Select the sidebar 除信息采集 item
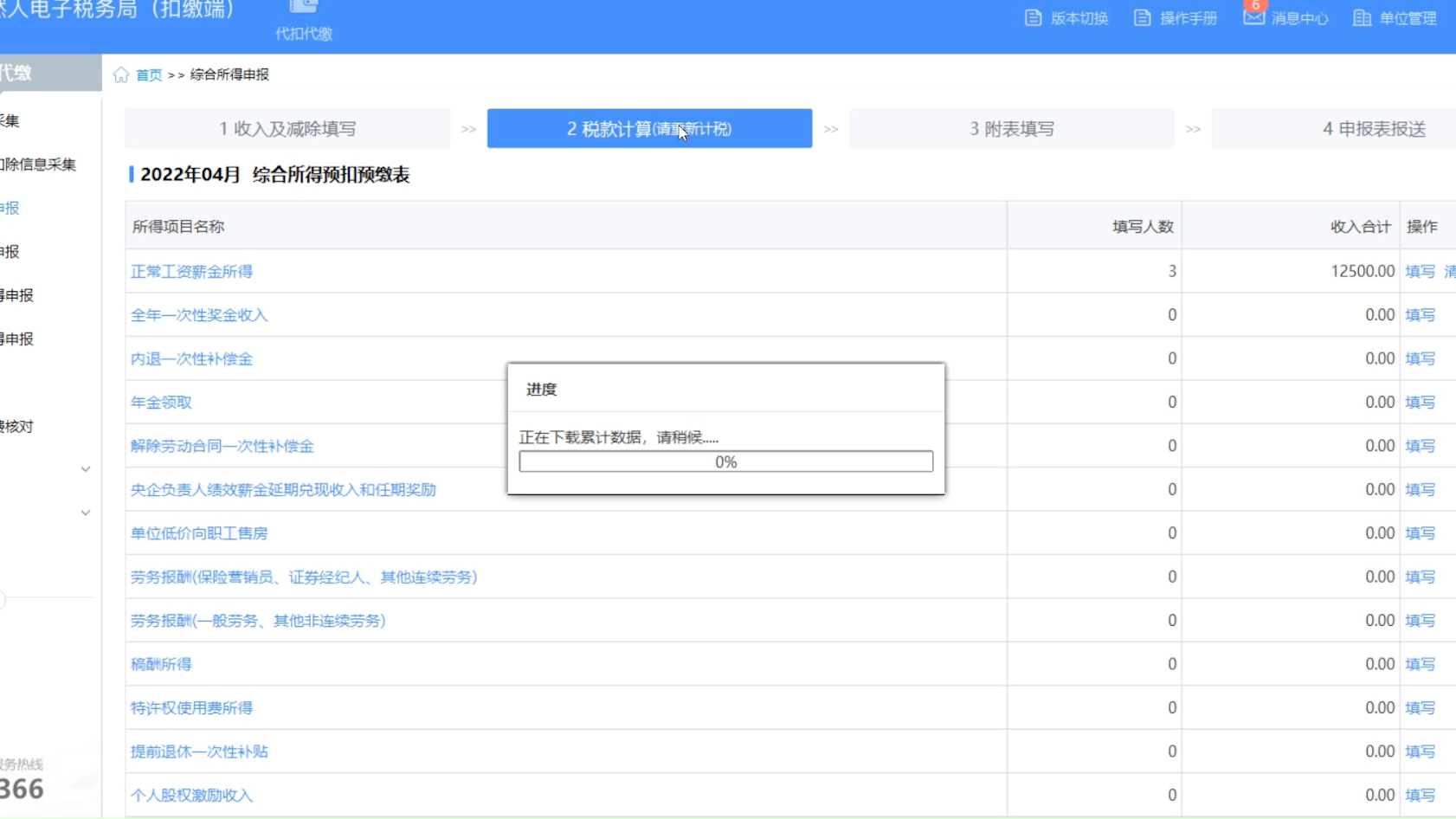This screenshot has height=819, width=1456. (x=38, y=164)
